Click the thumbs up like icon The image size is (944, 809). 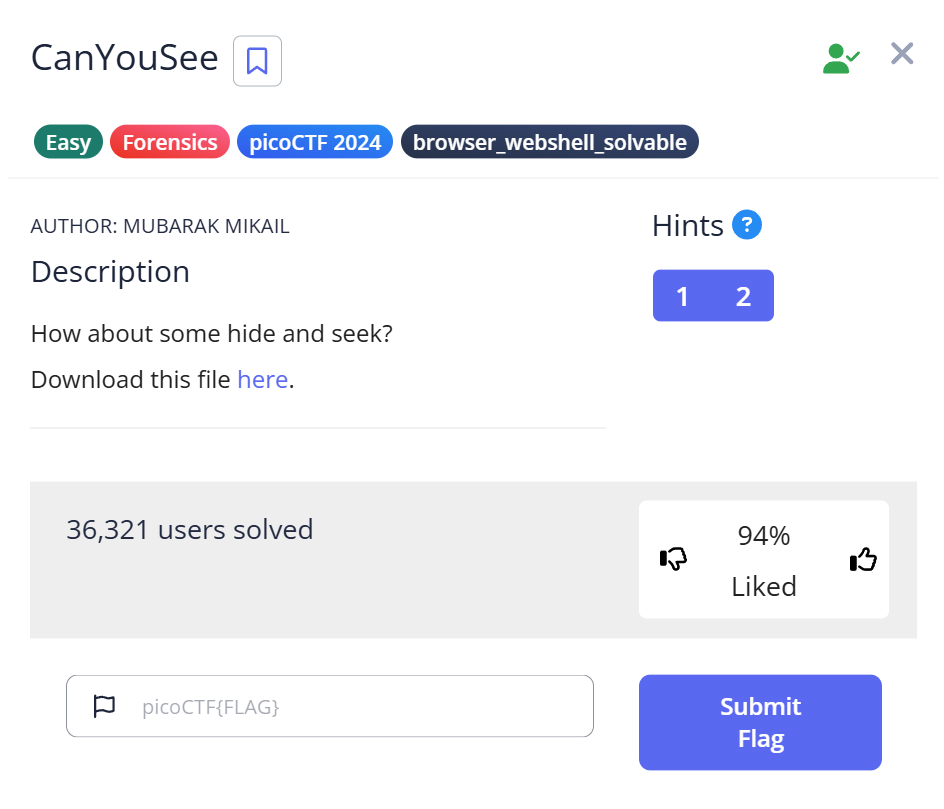click(x=863, y=560)
